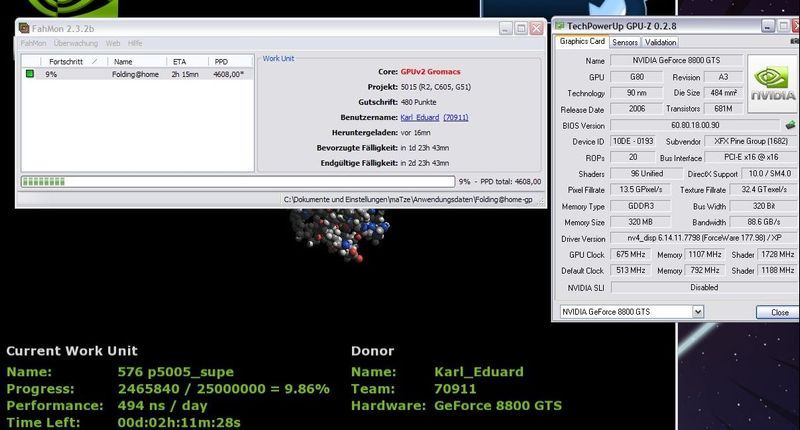Click the BIOS save chip icon in GPU-Z
The height and width of the screenshot is (430, 800).
(790, 124)
